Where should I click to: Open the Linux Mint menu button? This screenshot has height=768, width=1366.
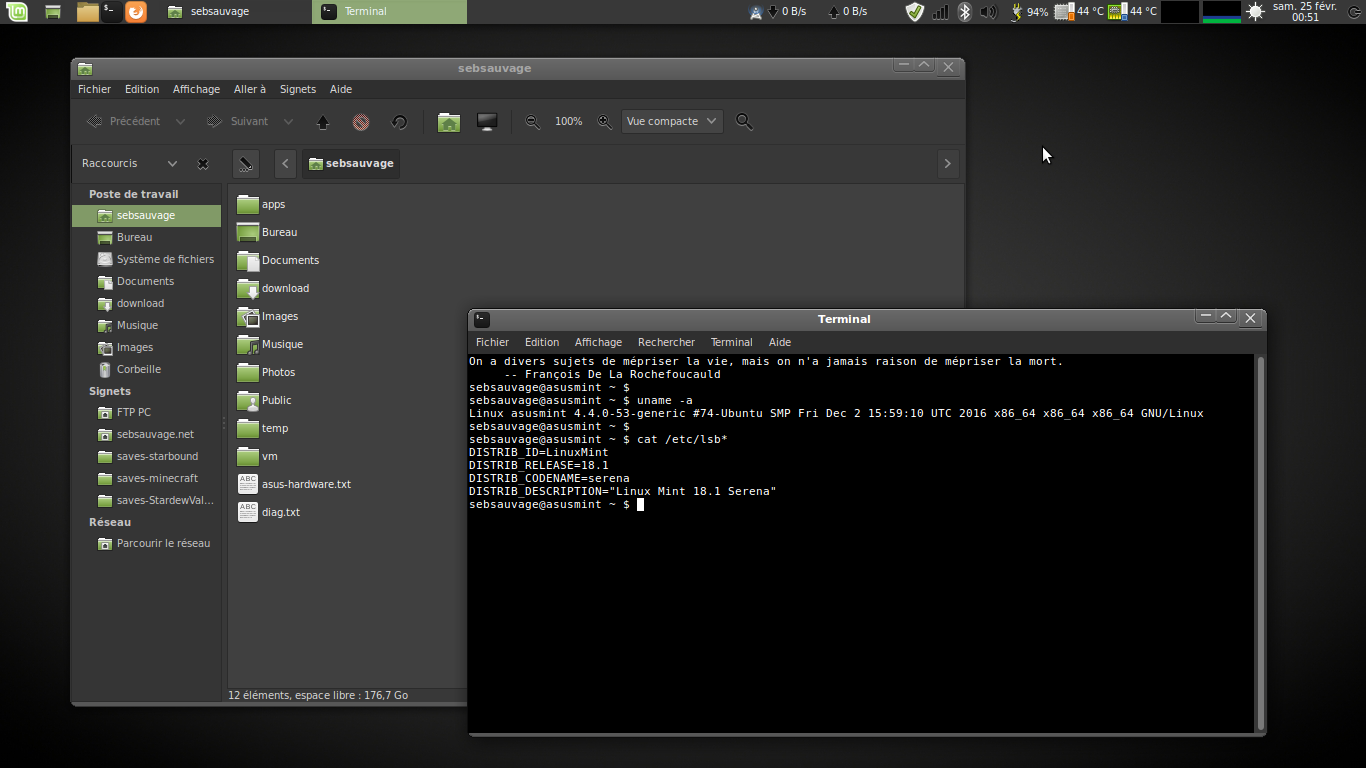pos(19,12)
